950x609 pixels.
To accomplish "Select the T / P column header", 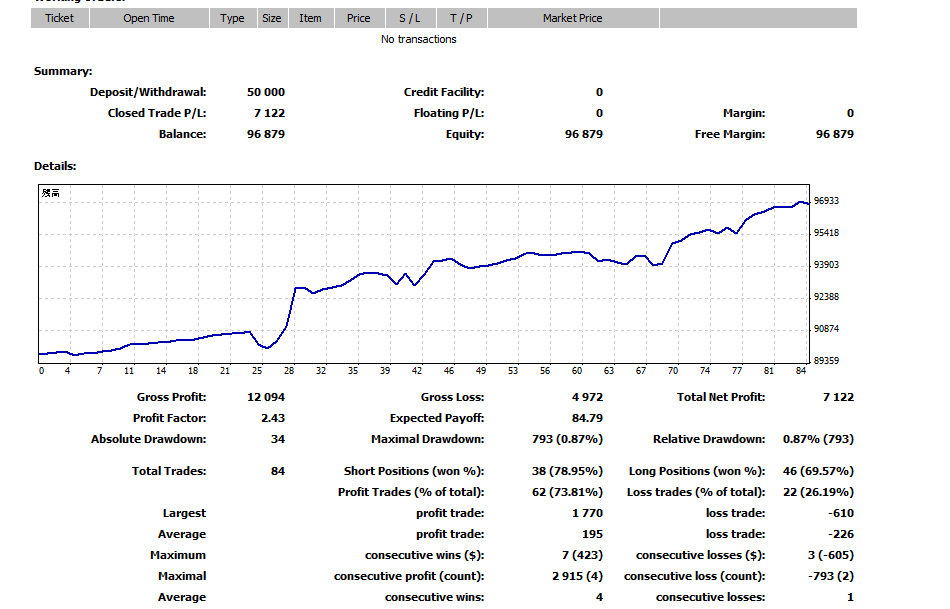I will (x=461, y=18).
